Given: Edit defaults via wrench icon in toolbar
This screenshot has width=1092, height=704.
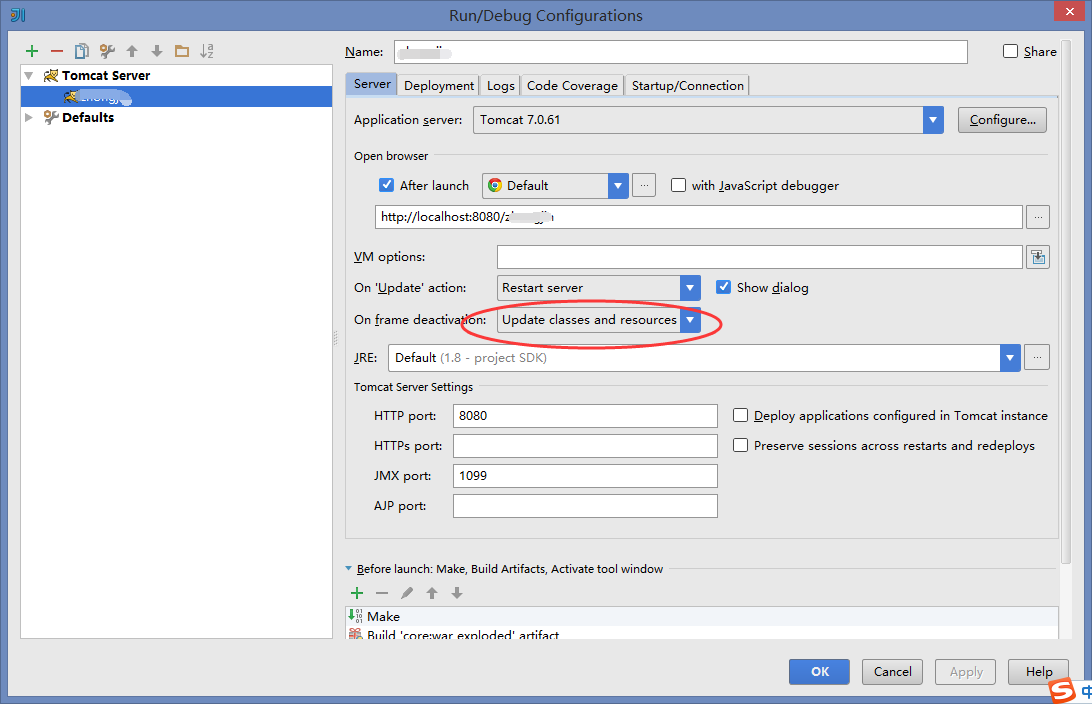Looking at the screenshot, I should point(107,51).
